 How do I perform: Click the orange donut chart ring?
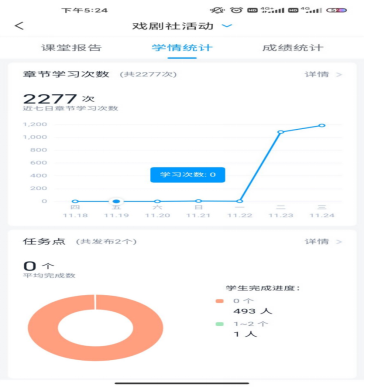(x=43, y=328)
